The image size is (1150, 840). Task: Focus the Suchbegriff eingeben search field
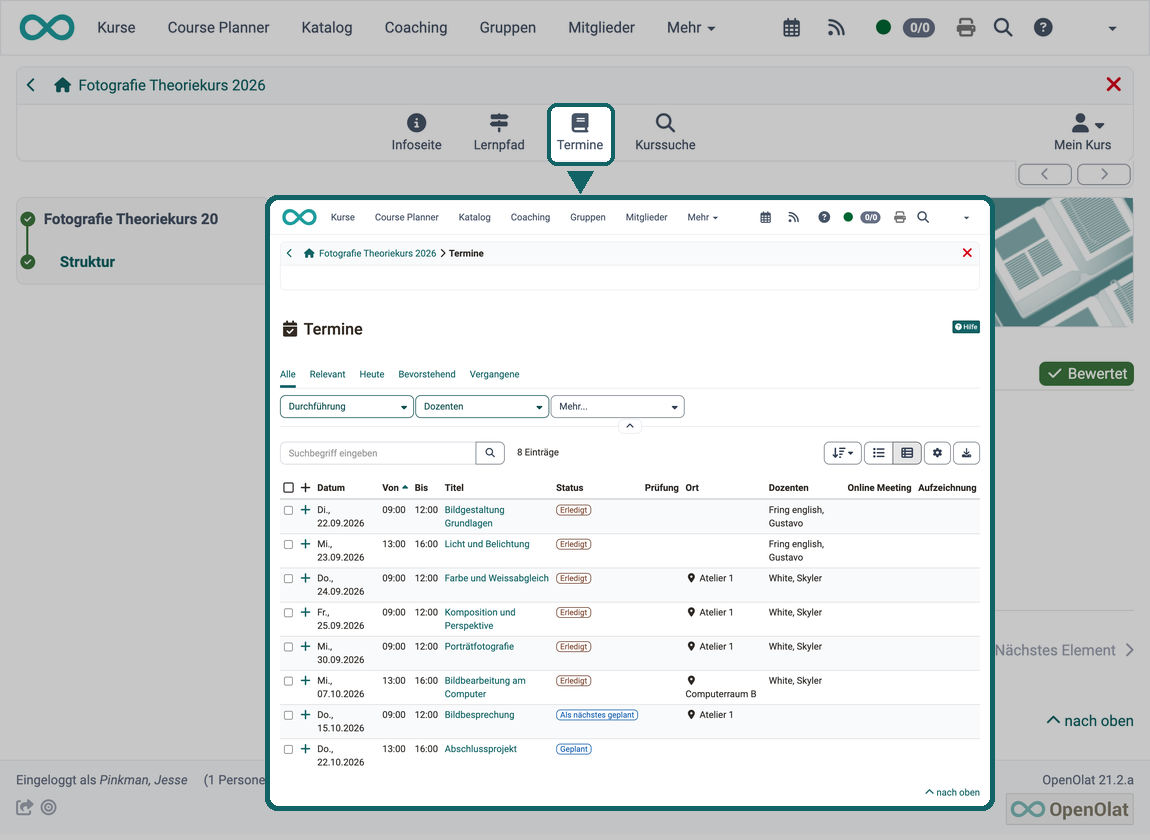(x=378, y=453)
